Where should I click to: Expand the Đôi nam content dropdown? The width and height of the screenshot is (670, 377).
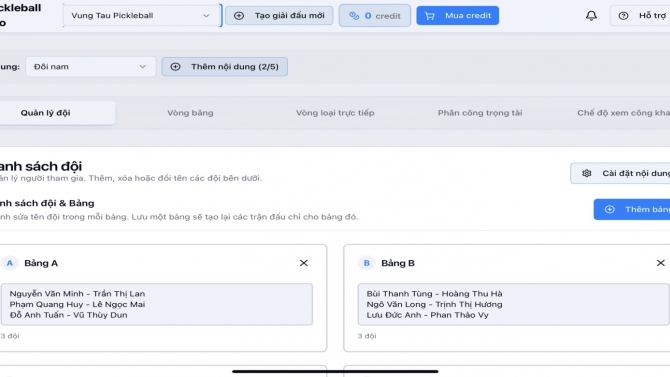(91, 67)
